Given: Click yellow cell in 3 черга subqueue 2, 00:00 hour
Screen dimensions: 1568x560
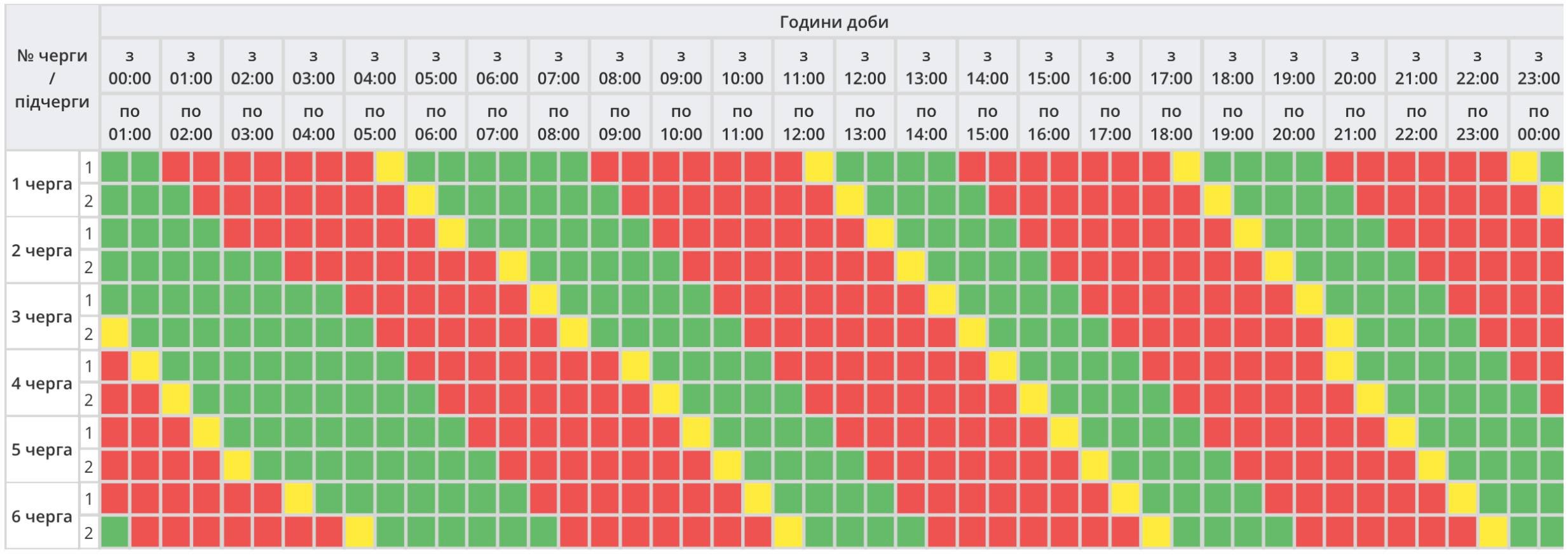Looking at the screenshot, I should (115, 333).
